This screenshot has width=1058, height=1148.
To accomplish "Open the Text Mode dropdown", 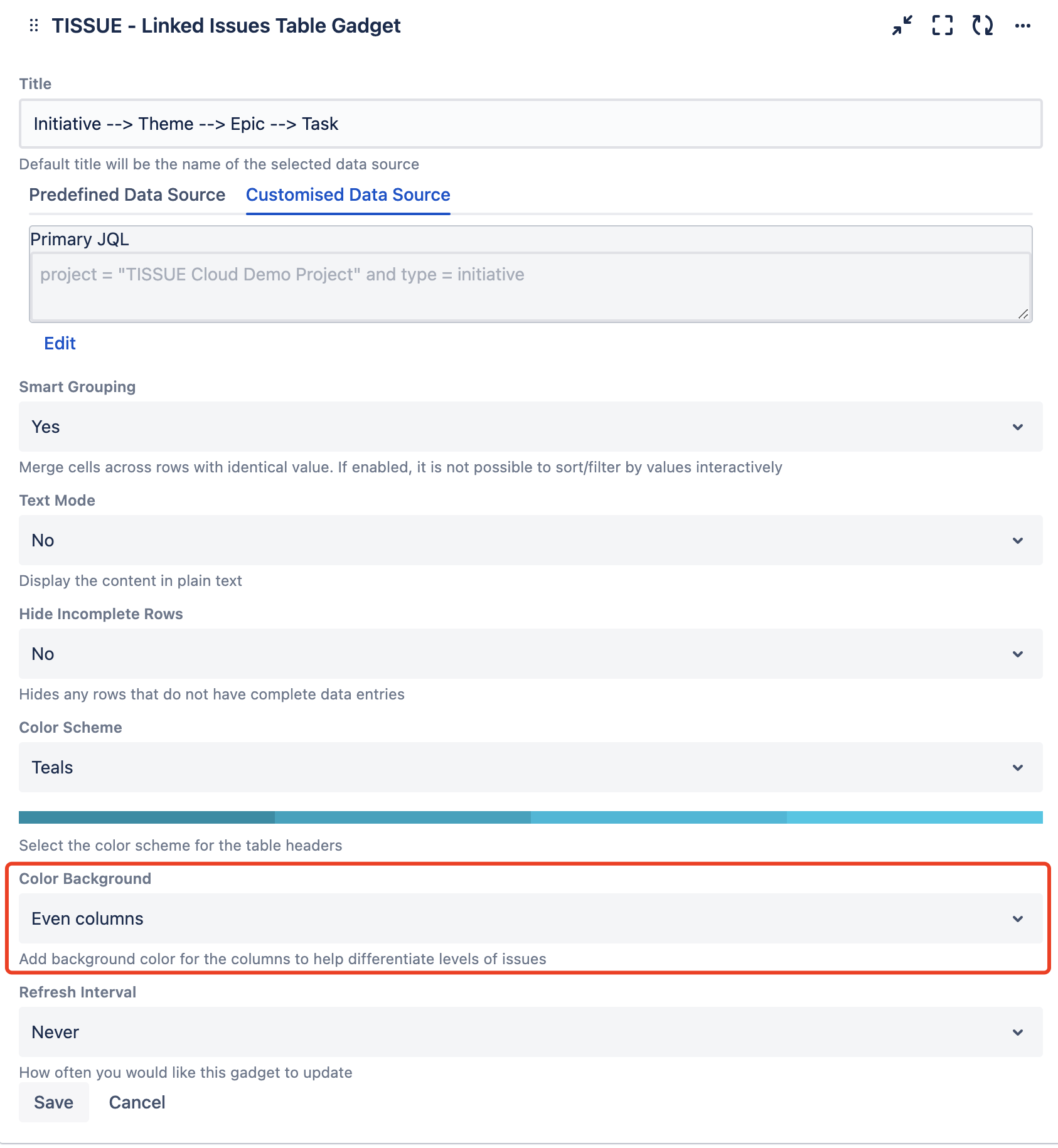I will click(530, 540).
